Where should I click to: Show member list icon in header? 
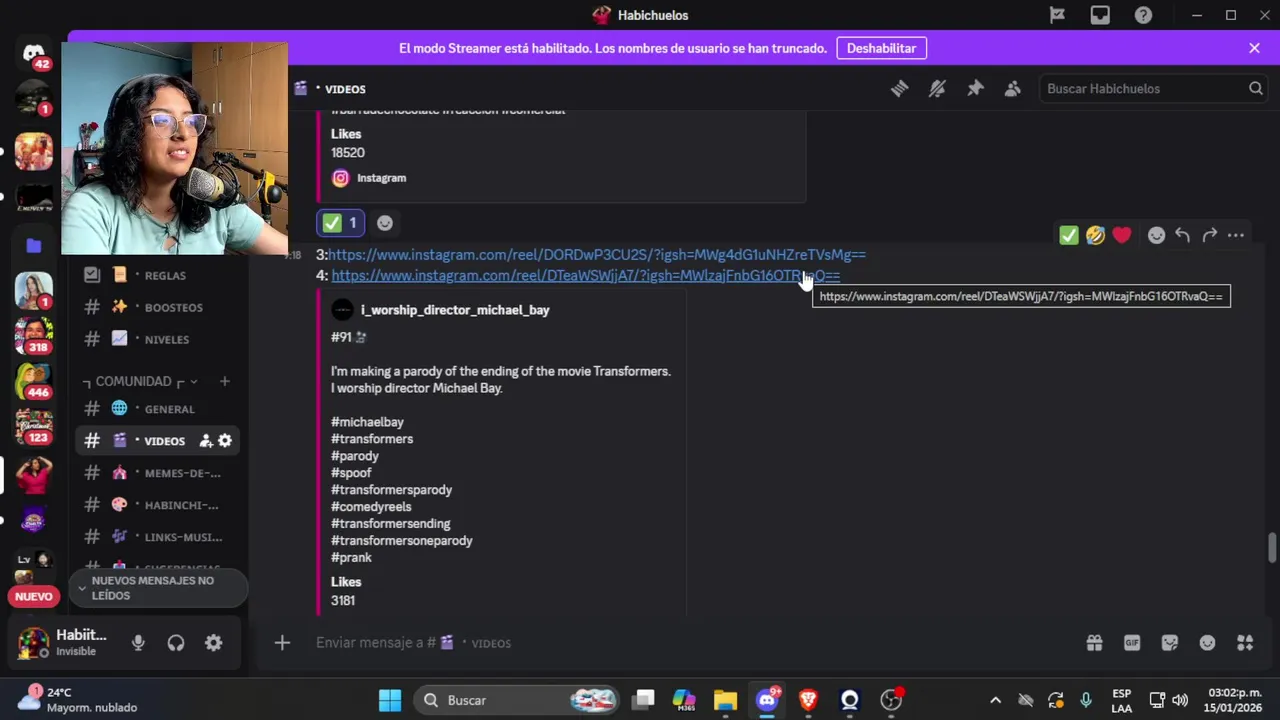(1013, 89)
